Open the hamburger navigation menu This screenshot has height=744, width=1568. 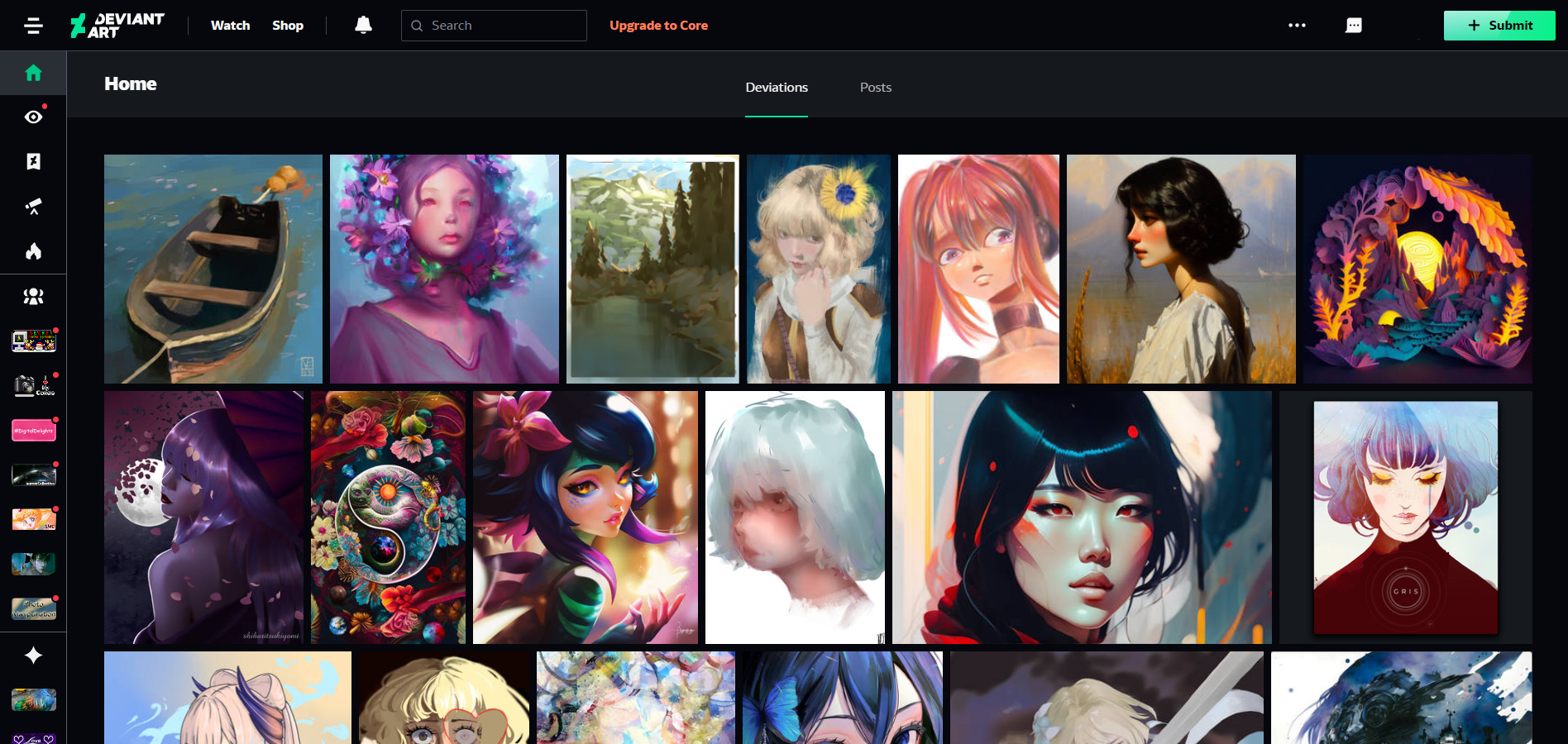33,26
